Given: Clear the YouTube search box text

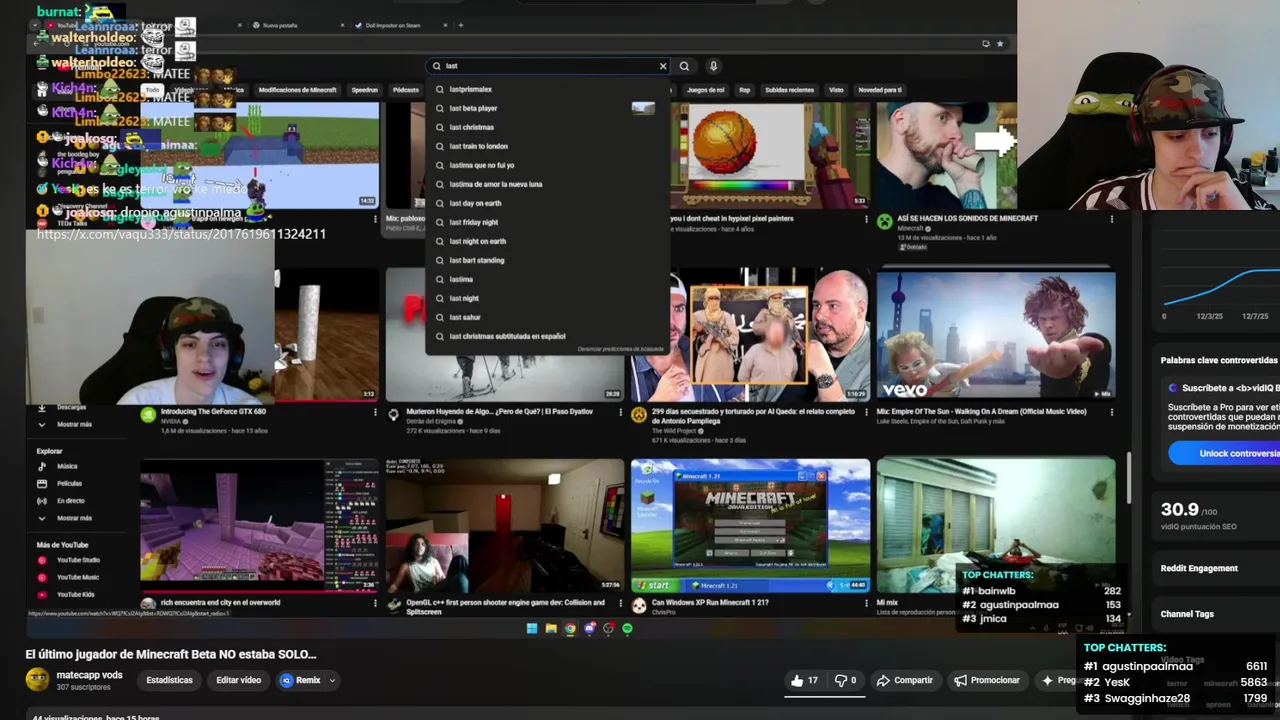Looking at the screenshot, I should (x=662, y=66).
